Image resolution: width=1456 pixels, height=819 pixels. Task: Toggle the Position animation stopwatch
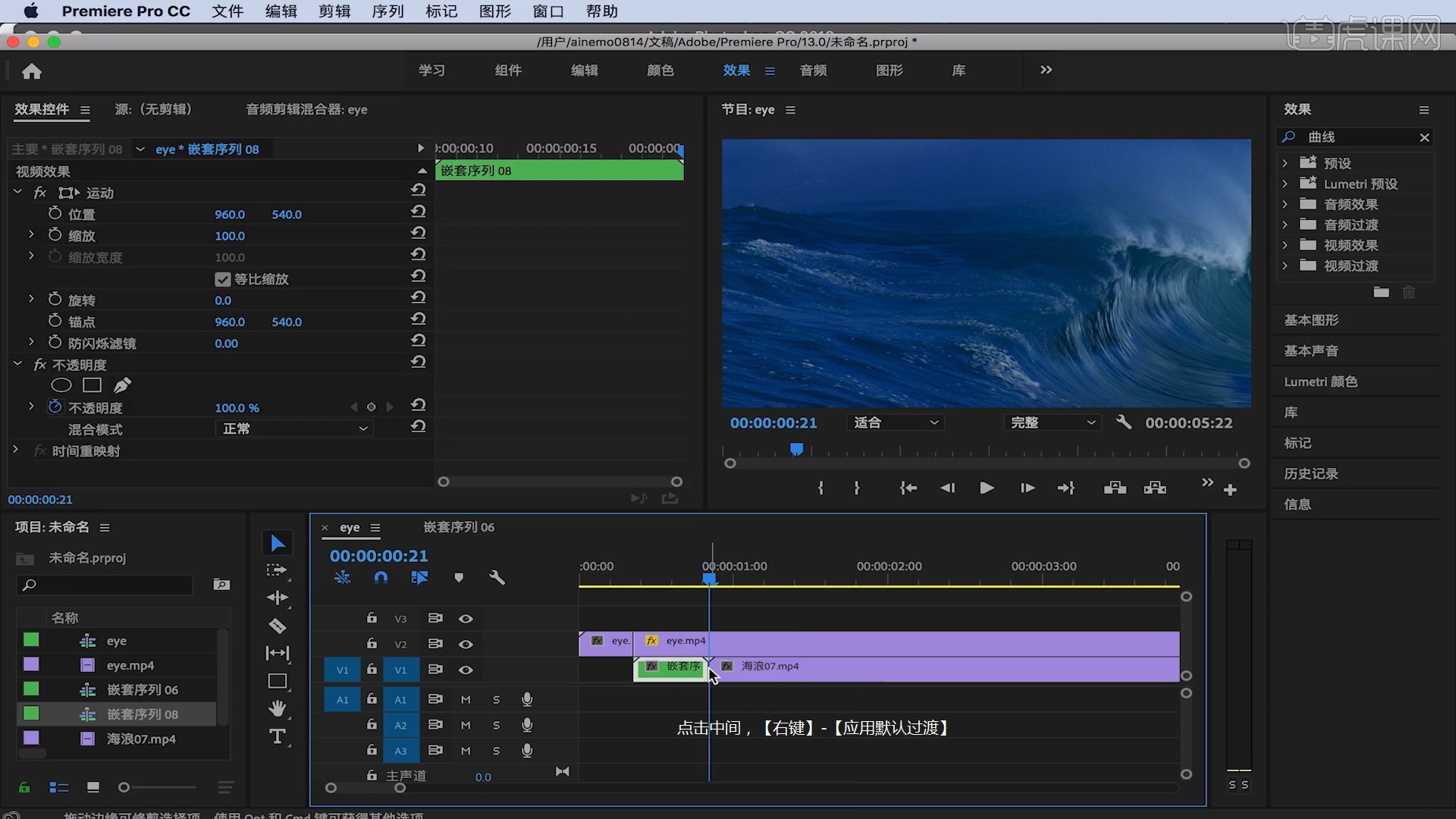[55, 214]
